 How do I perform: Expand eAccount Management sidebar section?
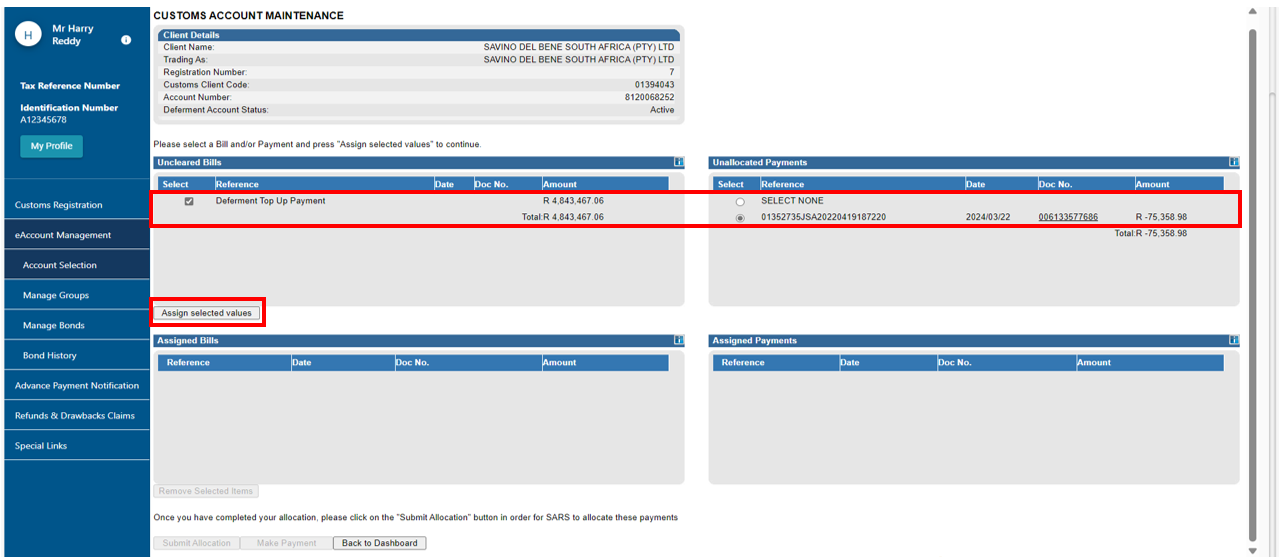[63, 235]
